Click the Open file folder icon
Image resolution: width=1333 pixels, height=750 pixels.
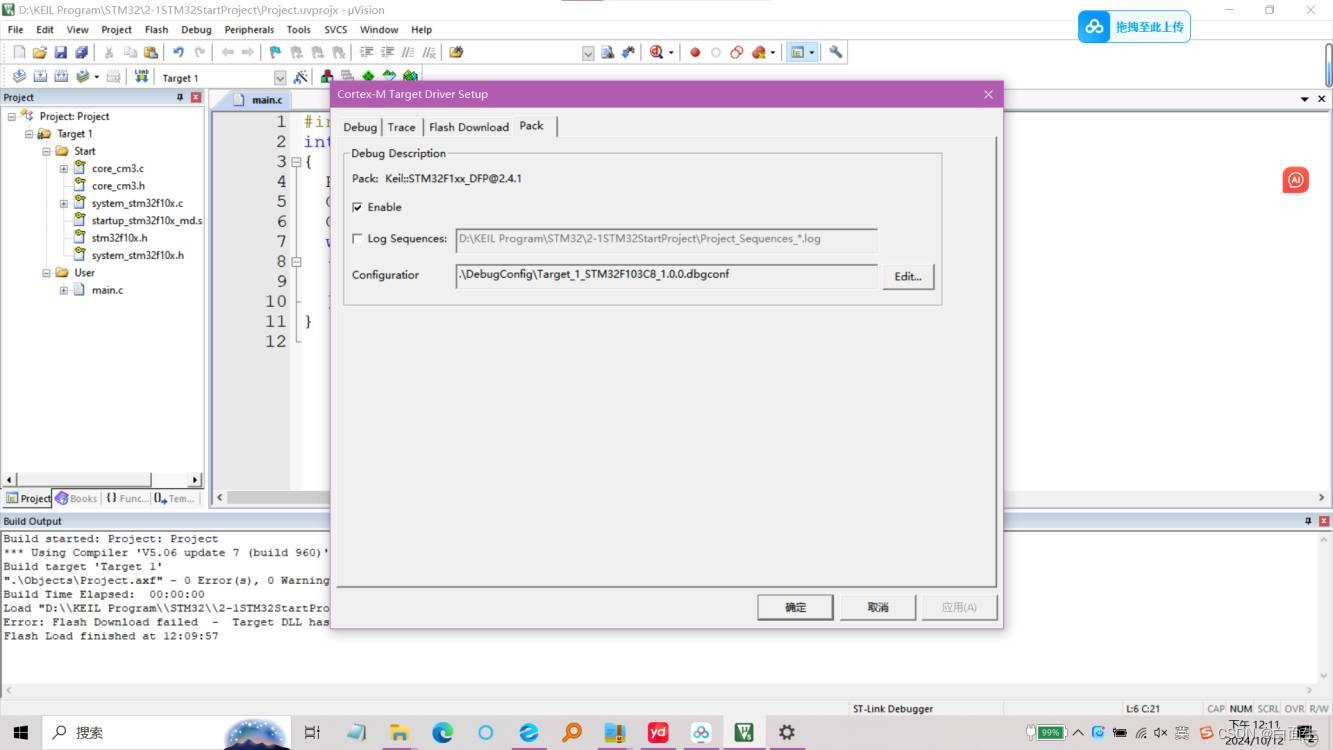point(40,52)
